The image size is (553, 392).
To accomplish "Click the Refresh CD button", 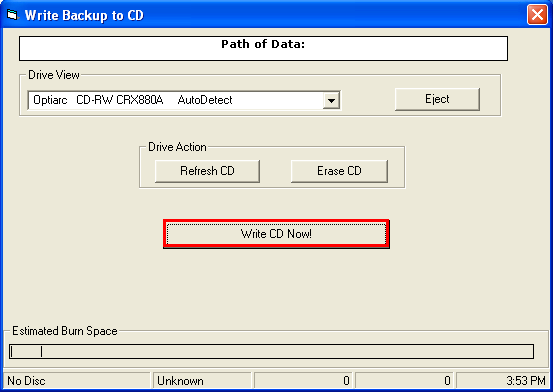I will click(x=207, y=171).
